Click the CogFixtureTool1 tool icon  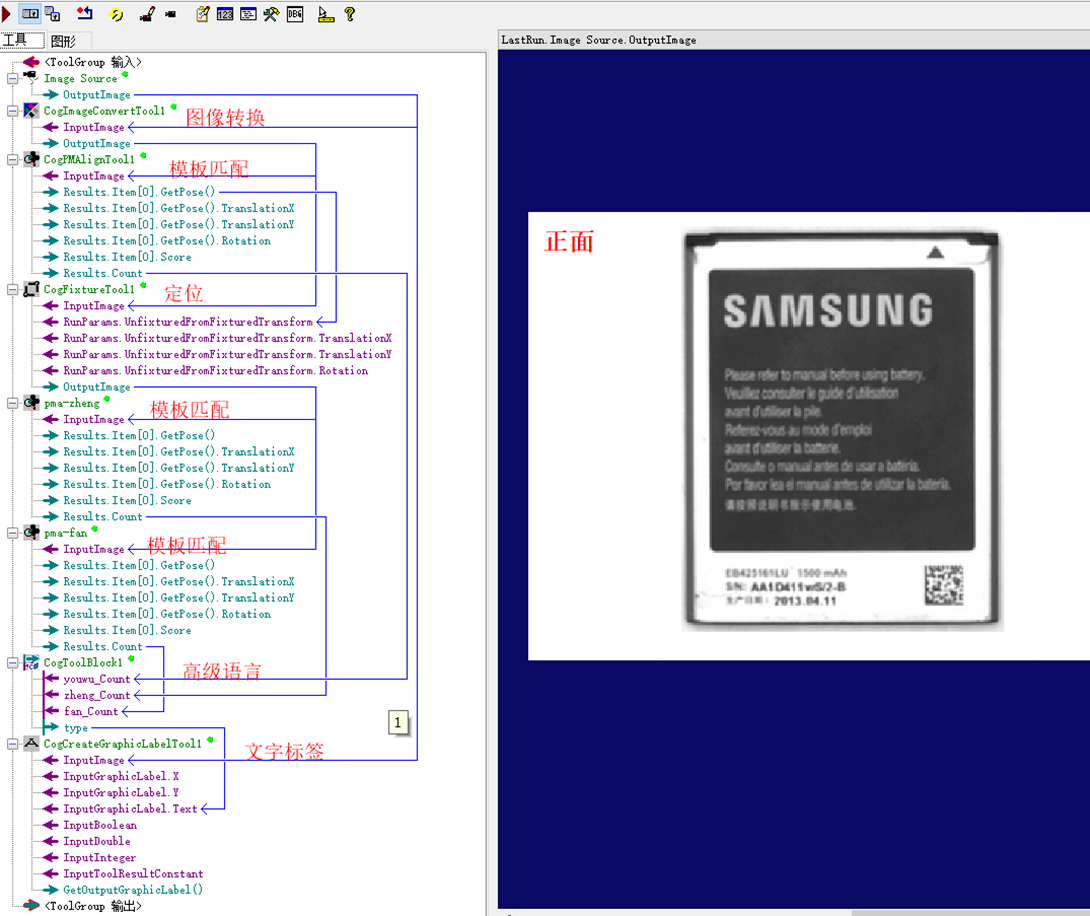click(31, 289)
